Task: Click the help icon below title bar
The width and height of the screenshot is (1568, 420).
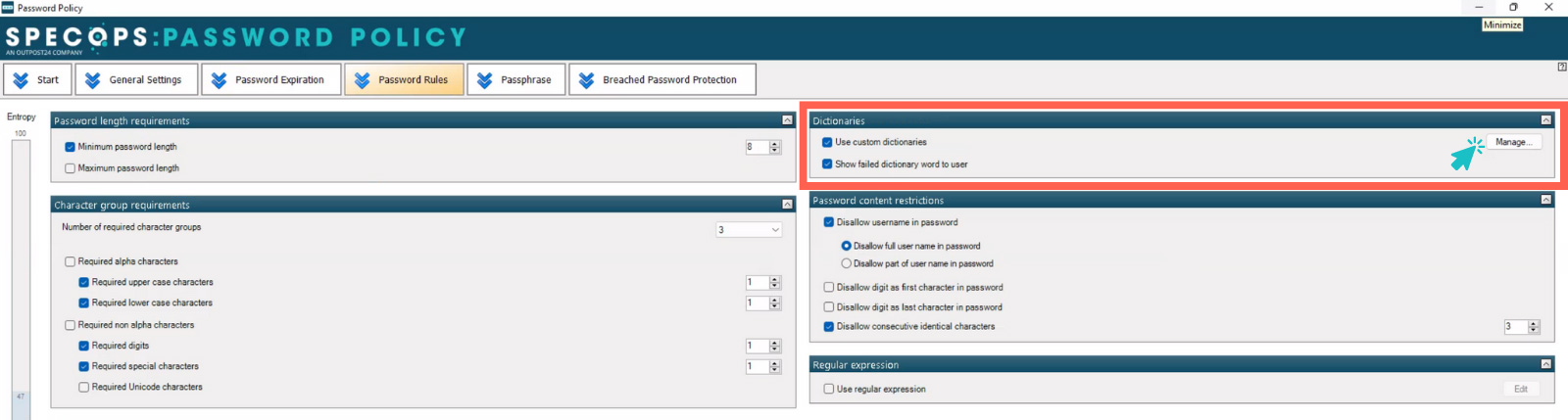Action: [1561, 67]
